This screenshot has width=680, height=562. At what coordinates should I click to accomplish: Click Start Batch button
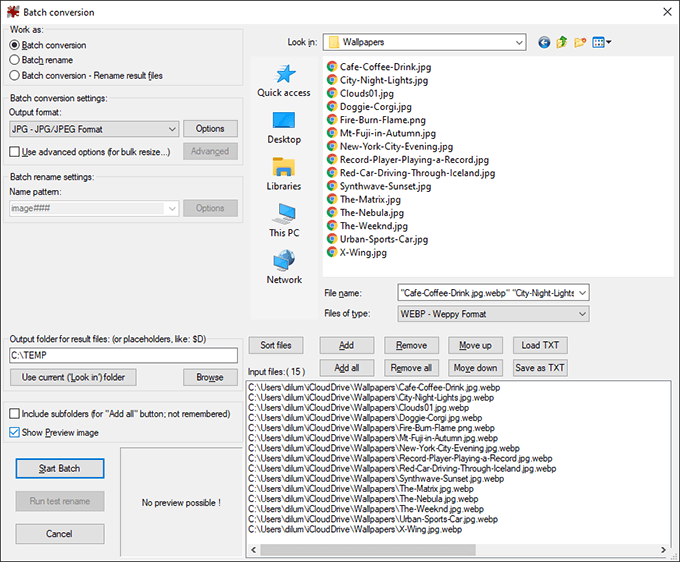60,469
